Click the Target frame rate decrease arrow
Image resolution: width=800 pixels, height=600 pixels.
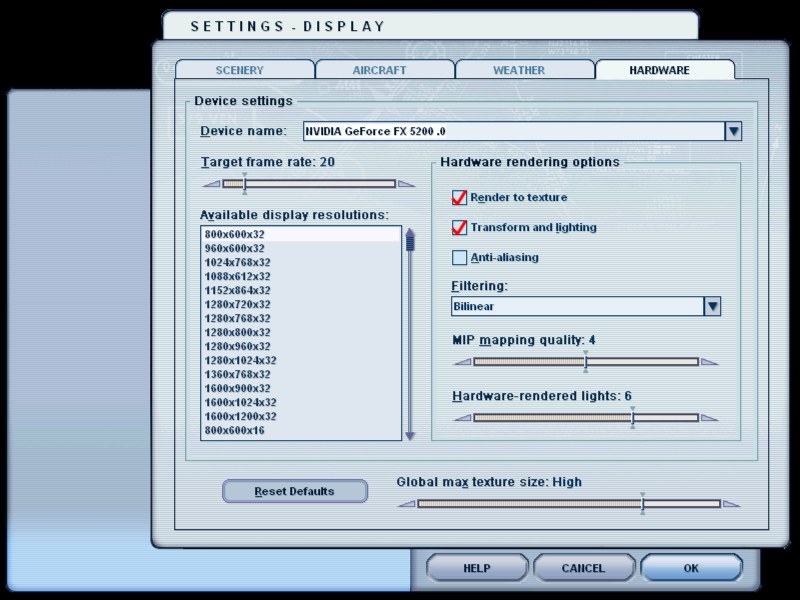pos(211,184)
